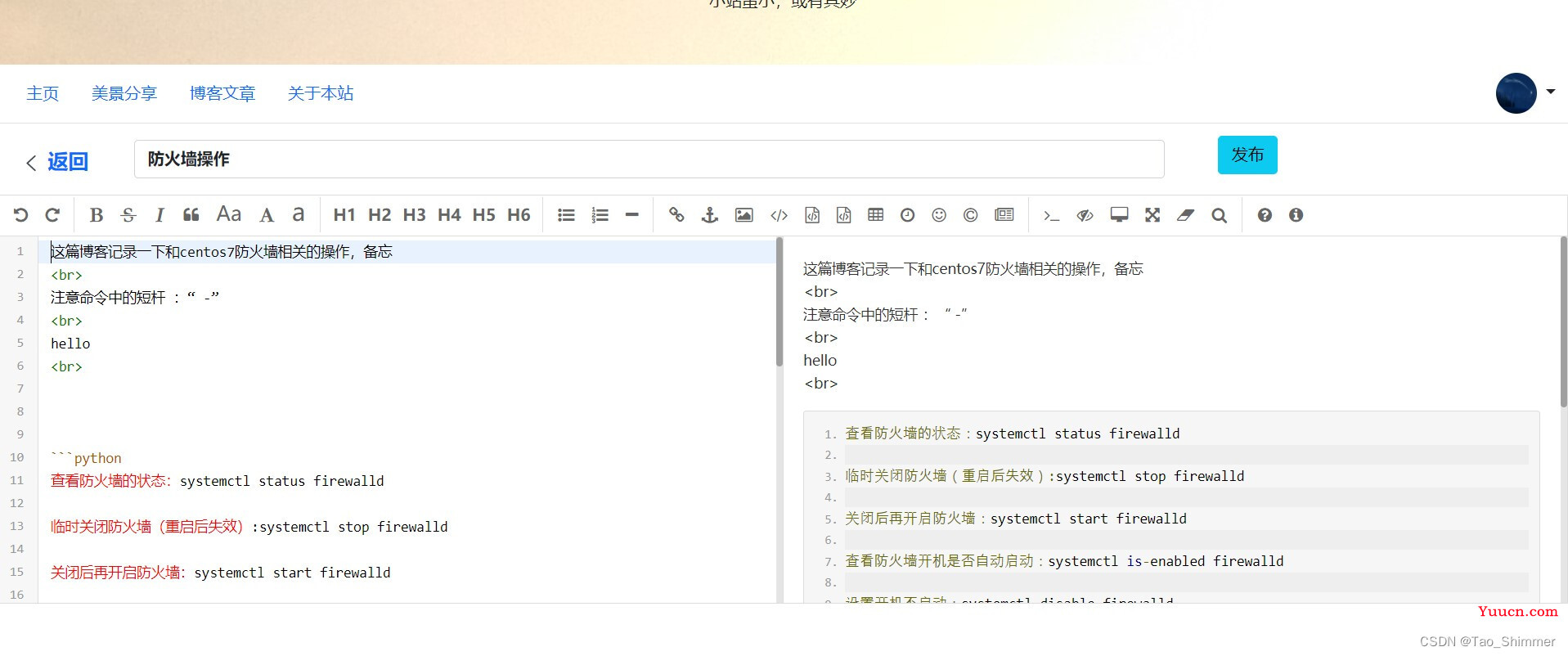Toggle fullscreen editing mode
Image resolution: width=1568 pixels, height=656 pixels.
click(1152, 215)
